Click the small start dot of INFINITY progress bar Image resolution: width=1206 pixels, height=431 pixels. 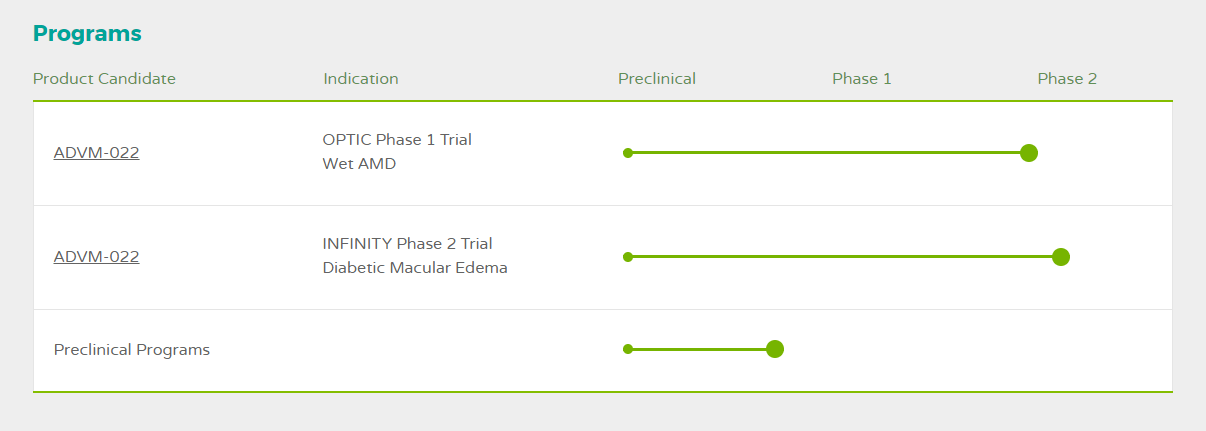point(628,257)
